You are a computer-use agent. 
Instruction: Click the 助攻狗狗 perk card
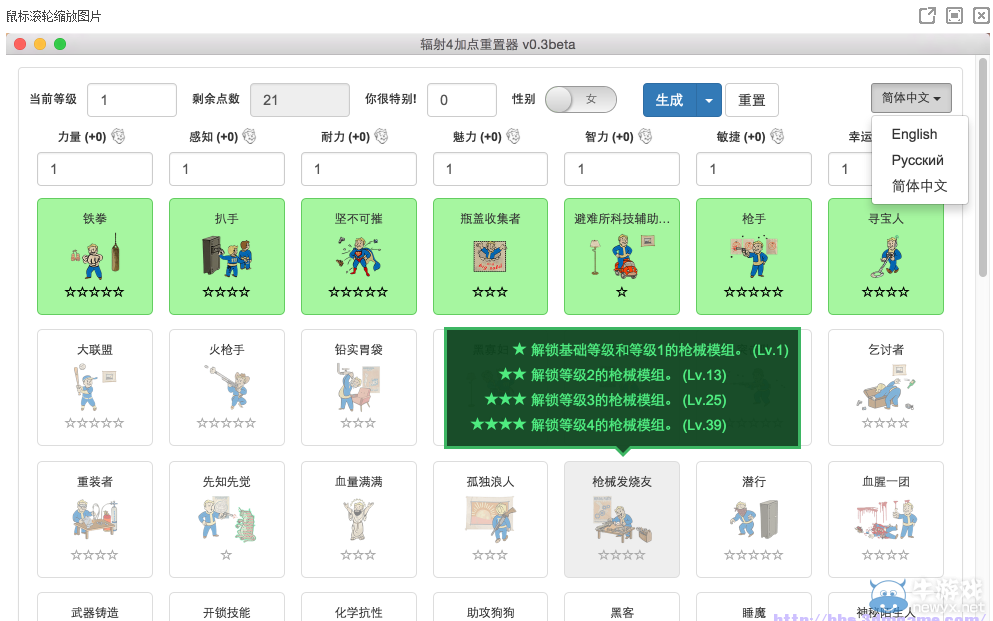coord(490,607)
